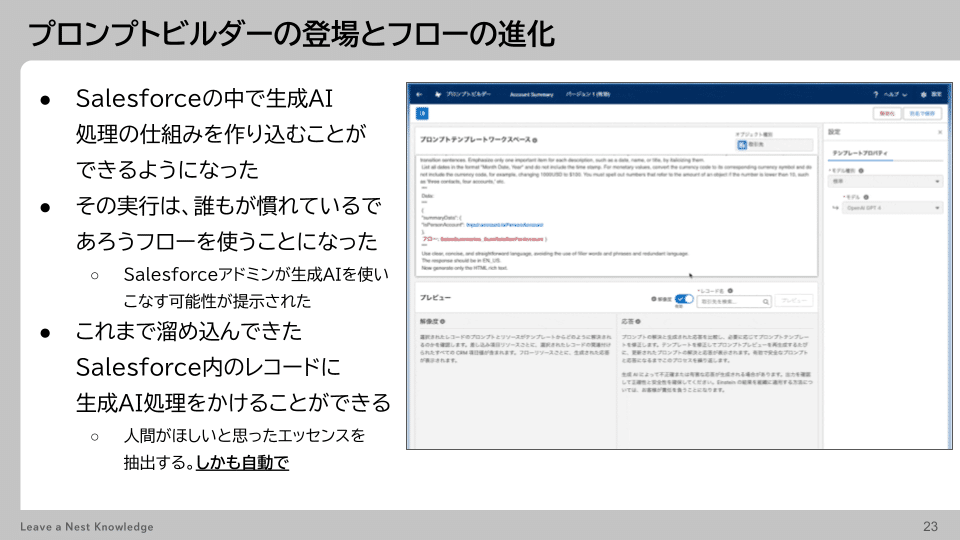Click the Leave a Nest Knowledge footer text
Viewport: 960px width, 540px height.
click(x=87, y=527)
